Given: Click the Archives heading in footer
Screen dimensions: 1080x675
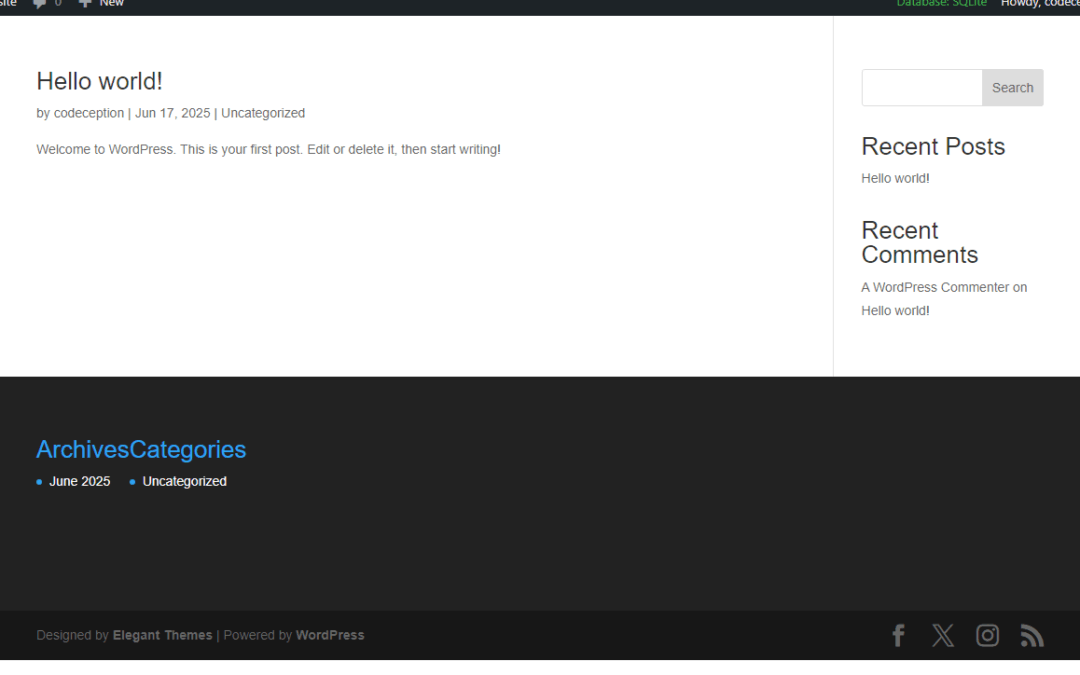Looking at the screenshot, I should [83, 450].
